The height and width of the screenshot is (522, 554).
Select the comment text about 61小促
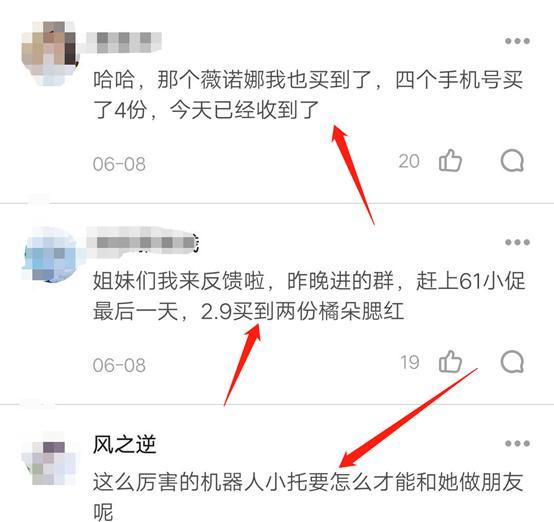(x=309, y=296)
